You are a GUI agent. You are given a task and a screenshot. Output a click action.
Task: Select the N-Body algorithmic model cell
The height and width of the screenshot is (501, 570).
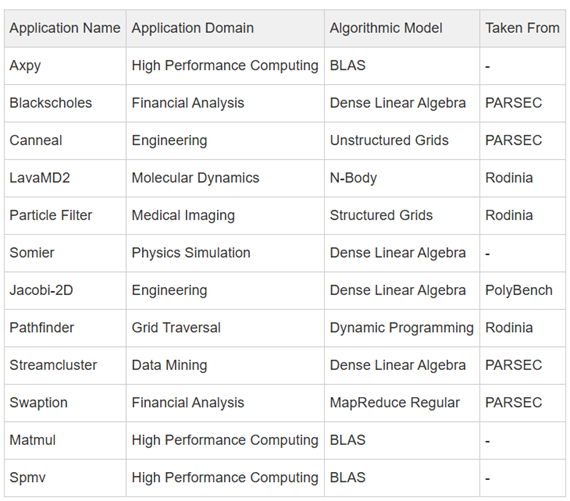(353, 178)
